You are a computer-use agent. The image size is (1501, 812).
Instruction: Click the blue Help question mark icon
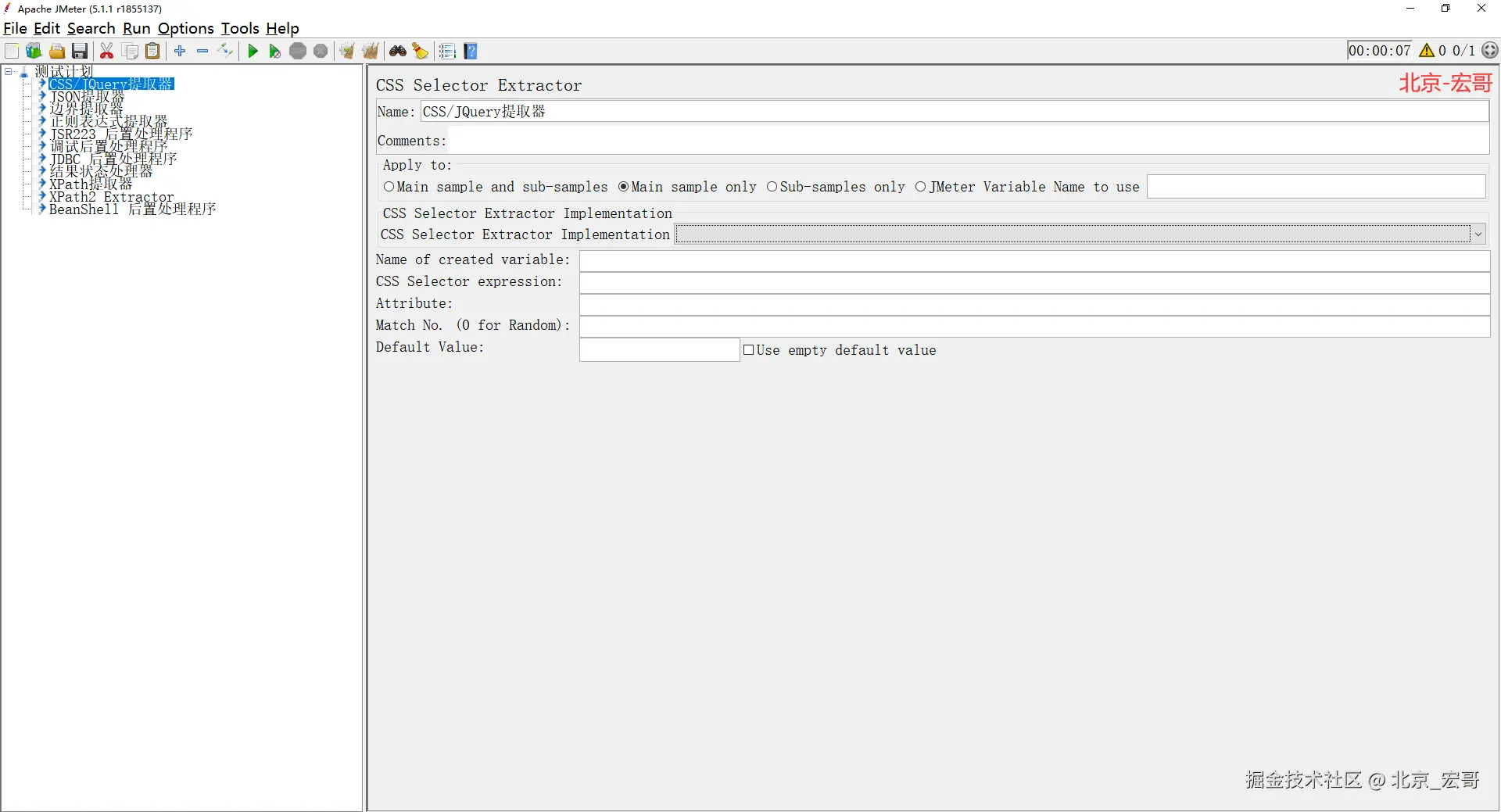[x=471, y=51]
